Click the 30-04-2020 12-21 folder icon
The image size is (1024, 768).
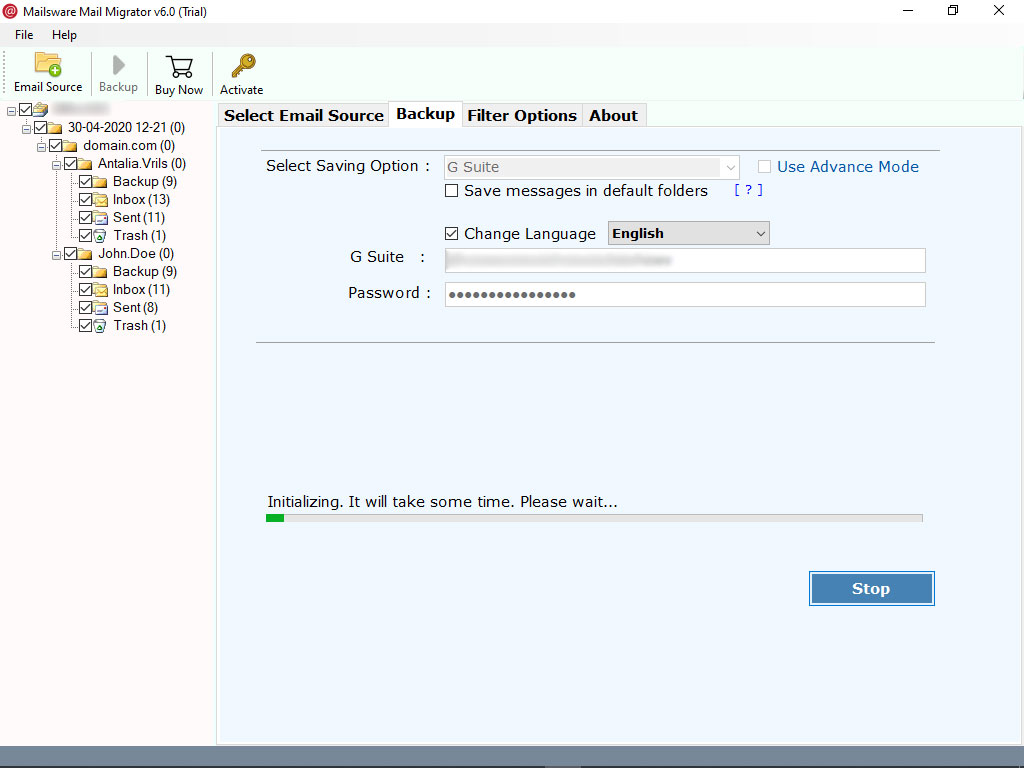[56, 127]
